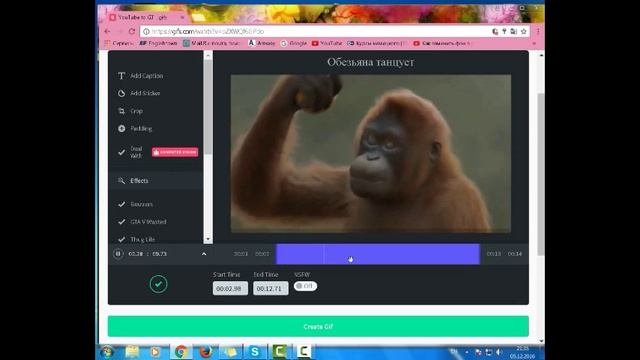Open Firefox from the taskbar
This screenshot has height=360, width=640.
[x=205, y=352]
